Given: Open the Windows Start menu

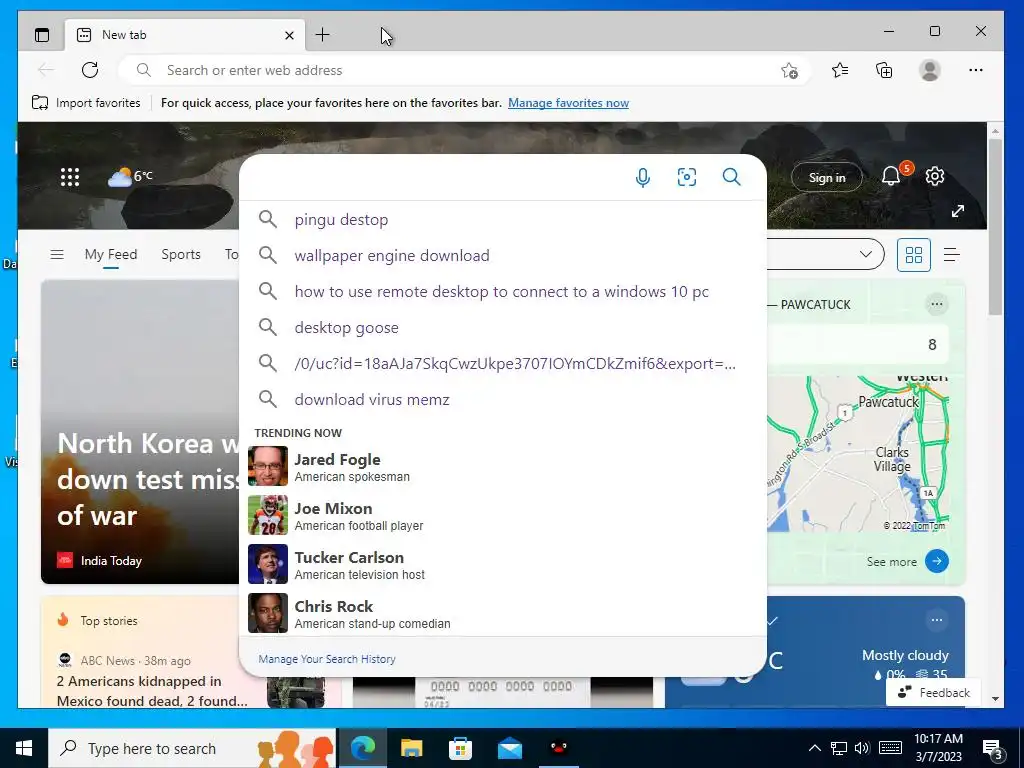Looking at the screenshot, I should click(x=24, y=748).
